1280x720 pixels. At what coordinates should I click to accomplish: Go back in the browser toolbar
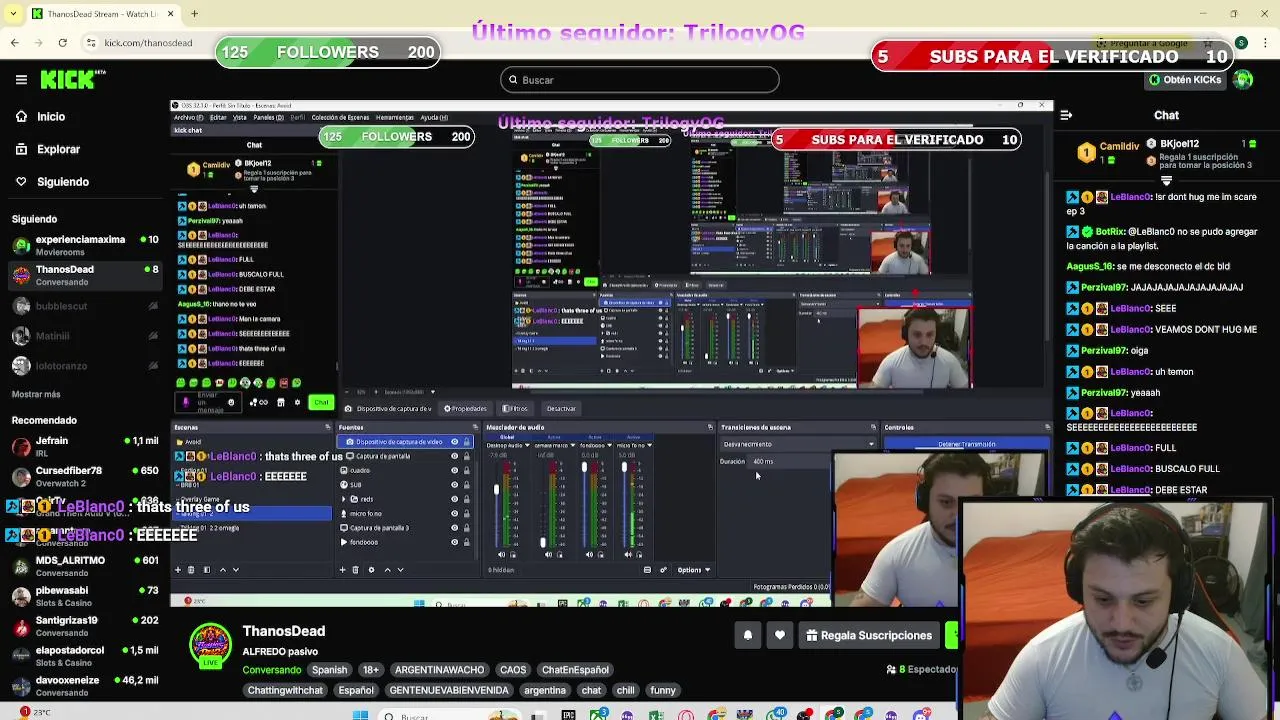click(14, 43)
